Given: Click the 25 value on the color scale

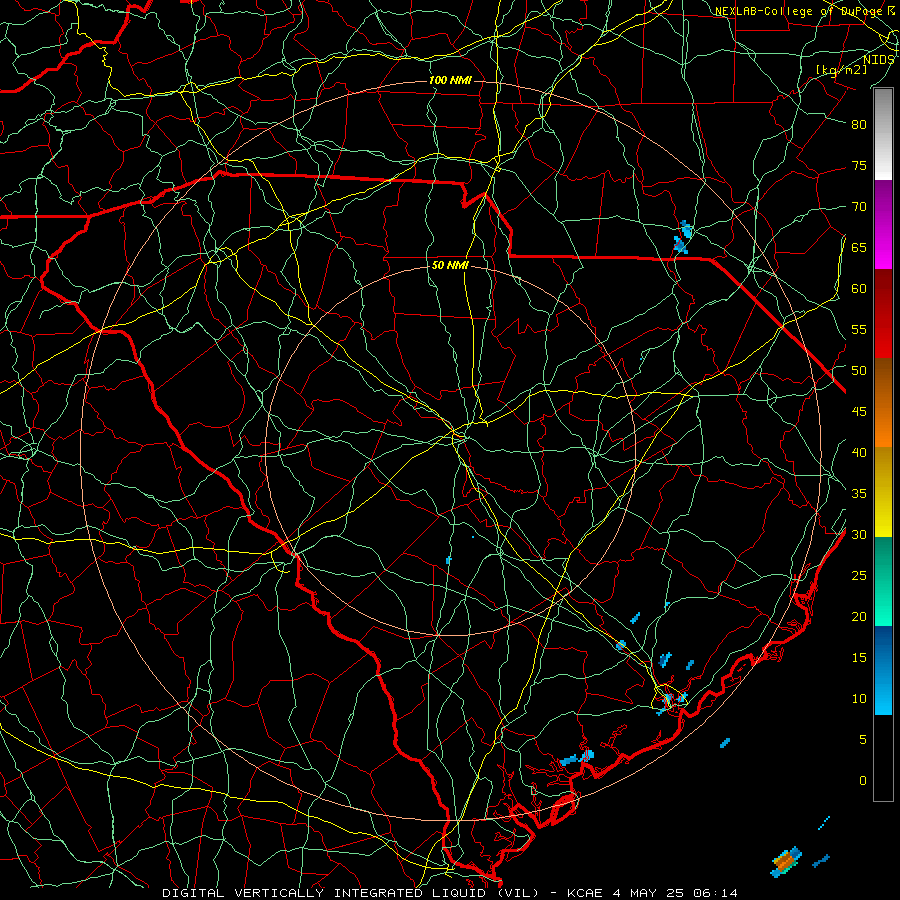Looking at the screenshot, I should [x=859, y=576].
